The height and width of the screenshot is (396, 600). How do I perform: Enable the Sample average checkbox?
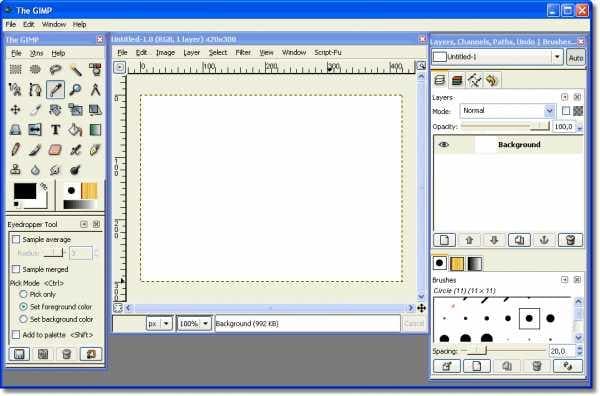coord(16,240)
